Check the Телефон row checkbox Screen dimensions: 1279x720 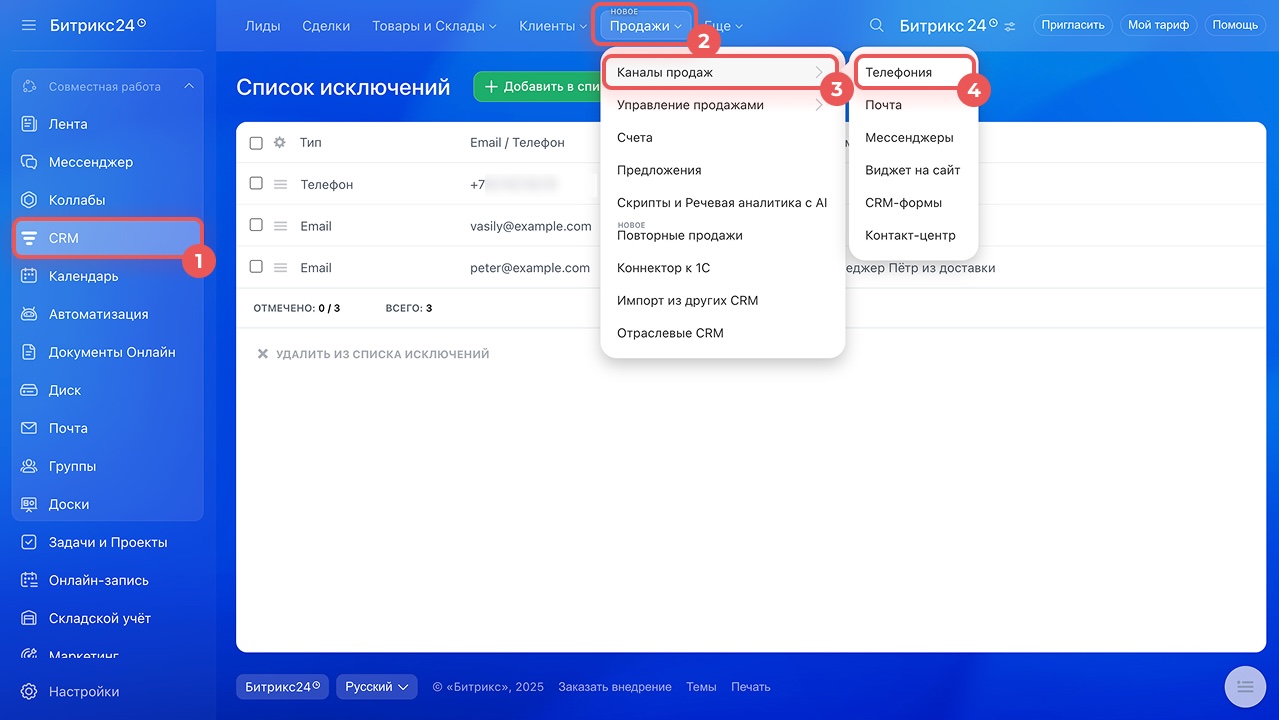(256, 184)
